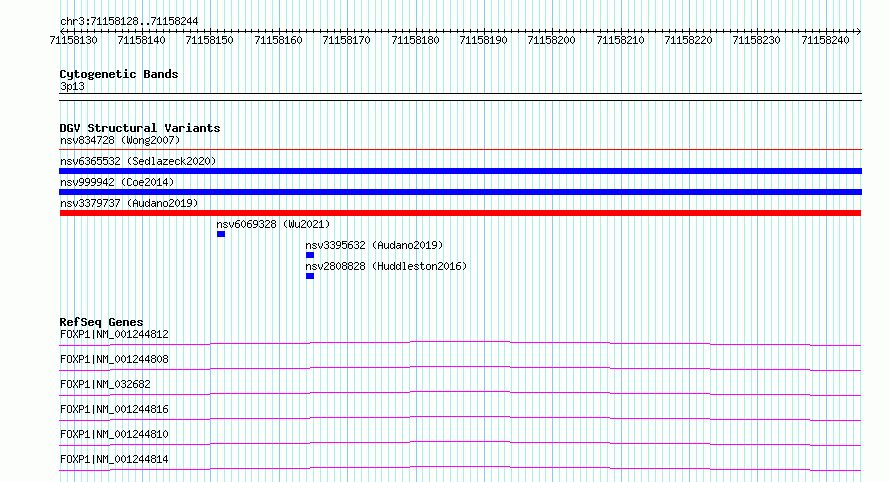
Task: Click ruler position 71158220
Action: point(688,40)
